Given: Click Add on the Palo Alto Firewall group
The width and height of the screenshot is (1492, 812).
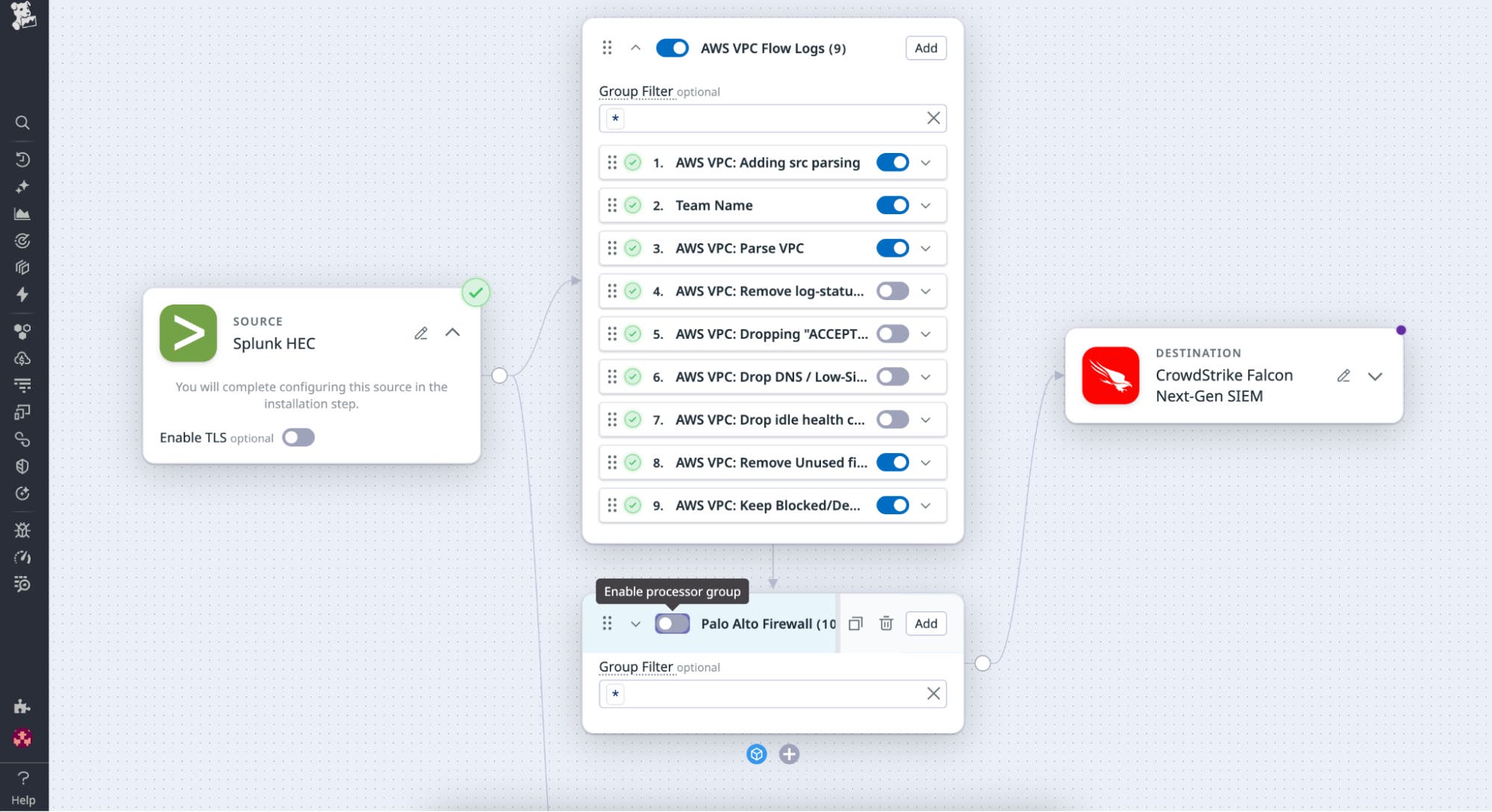Looking at the screenshot, I should 926,623.
